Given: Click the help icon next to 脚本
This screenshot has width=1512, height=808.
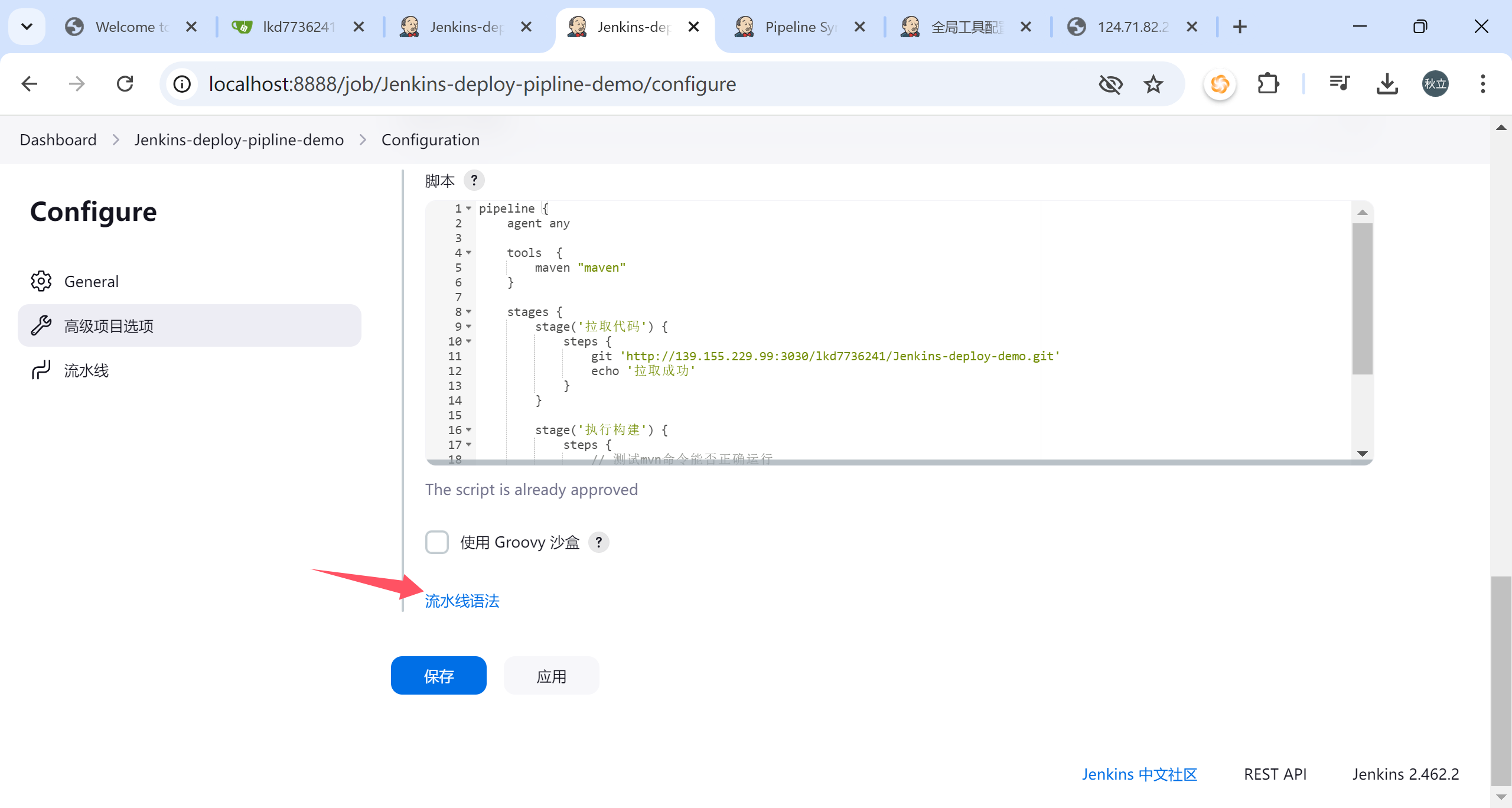Looking at the screenshot, I should (474, 180).
